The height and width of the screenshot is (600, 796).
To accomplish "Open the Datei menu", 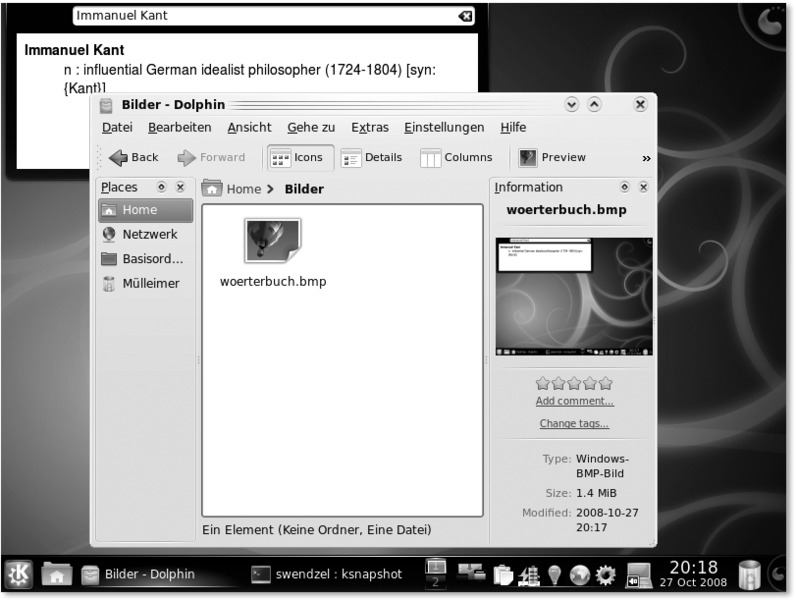I will click(117, 128).
